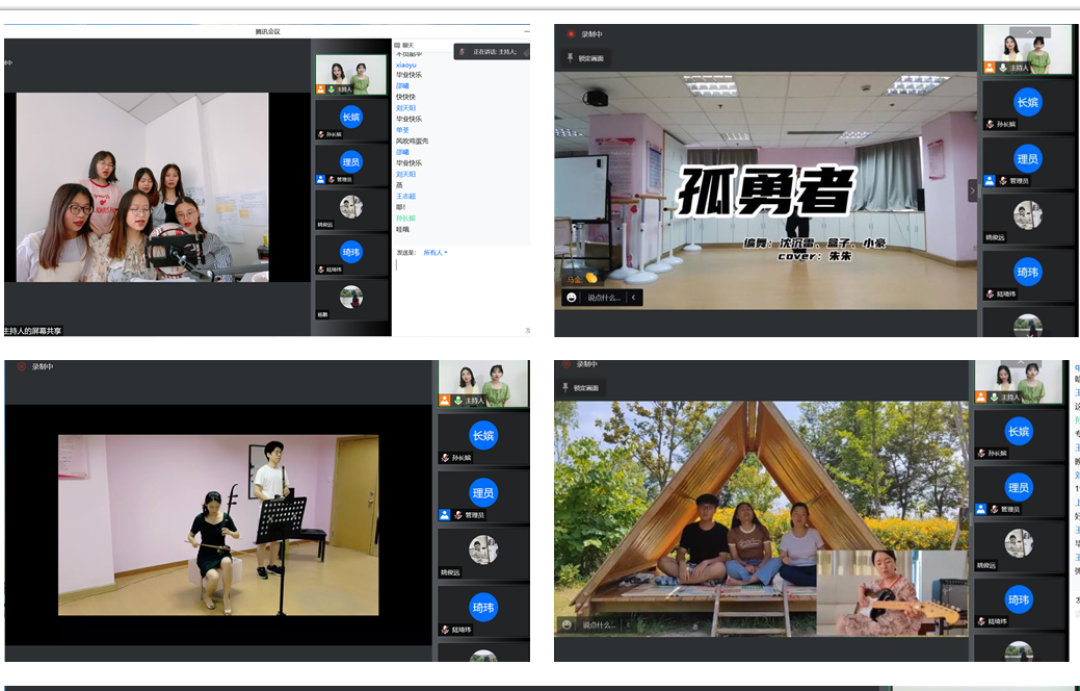Click the 正在讲话 speaker indicator popup
Screen dimensions: 1080x691
(492, 51)
